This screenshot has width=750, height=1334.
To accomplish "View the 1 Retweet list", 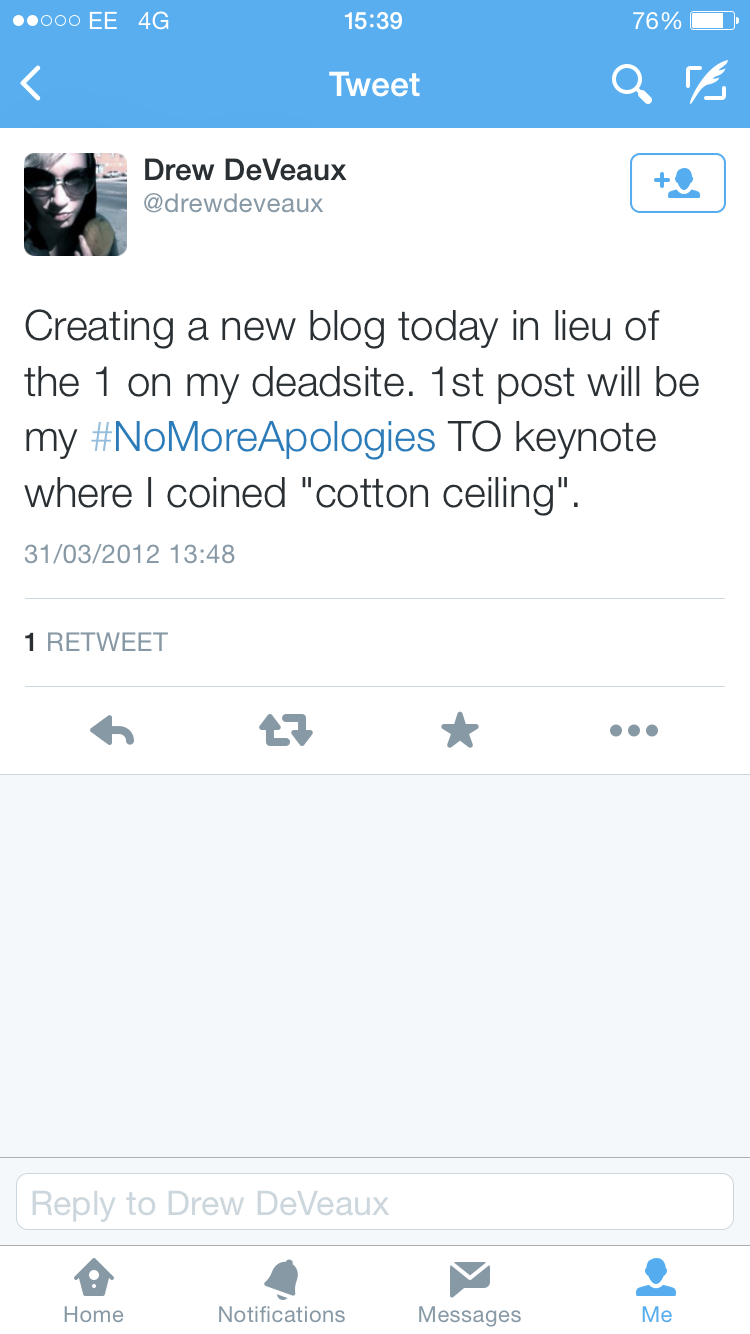I will pyautogui.click(x=96, y=642).
